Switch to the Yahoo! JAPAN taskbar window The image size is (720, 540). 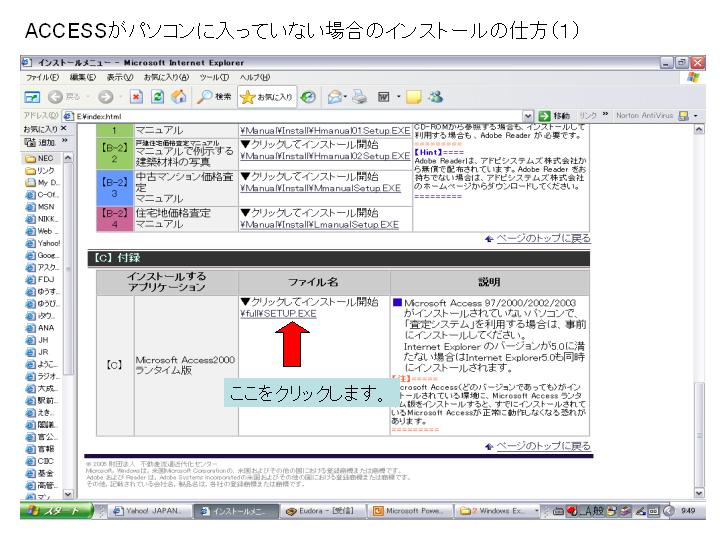point(150,511)
